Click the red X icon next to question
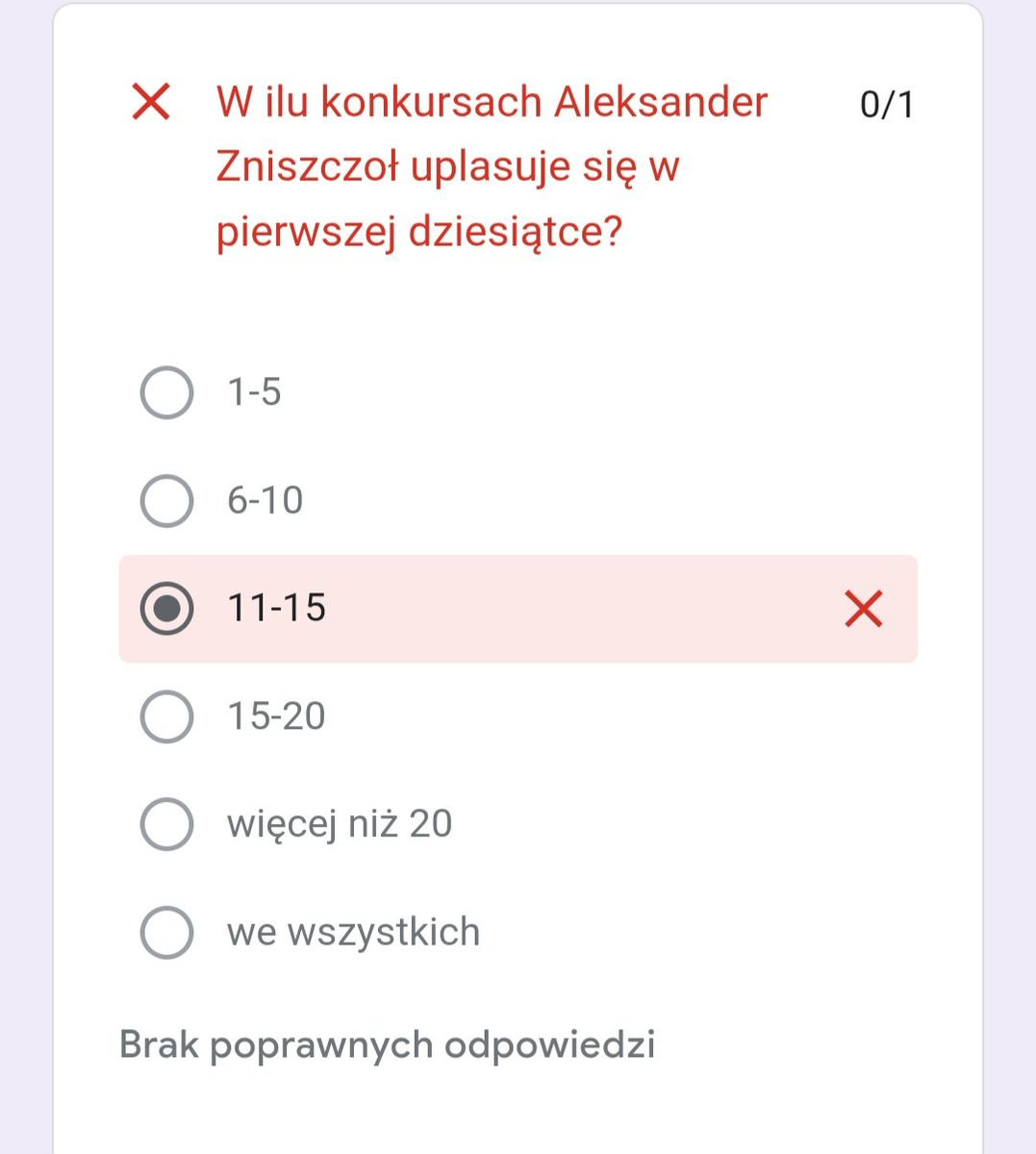The height and width of the screenshot is (1154, 1036). point(151,102)
